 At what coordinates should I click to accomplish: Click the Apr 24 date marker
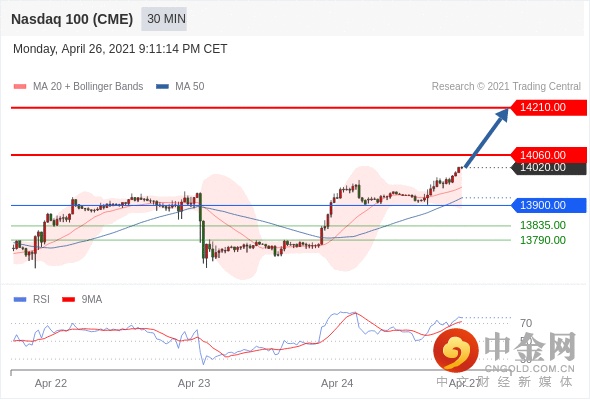click(337, 383)
